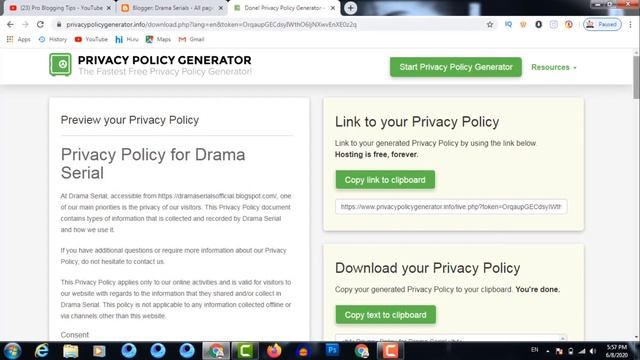Viewport: 640px width, 360px height.
Task: Click the EN language indicator in tray
Action: 535,350
